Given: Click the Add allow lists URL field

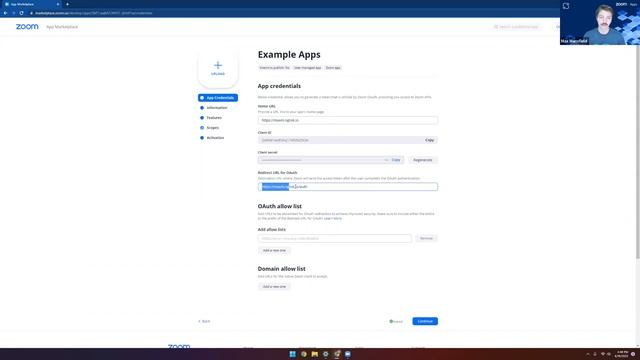Looking at the screenshot, I should pyautogui.click(x=335, y=238).
